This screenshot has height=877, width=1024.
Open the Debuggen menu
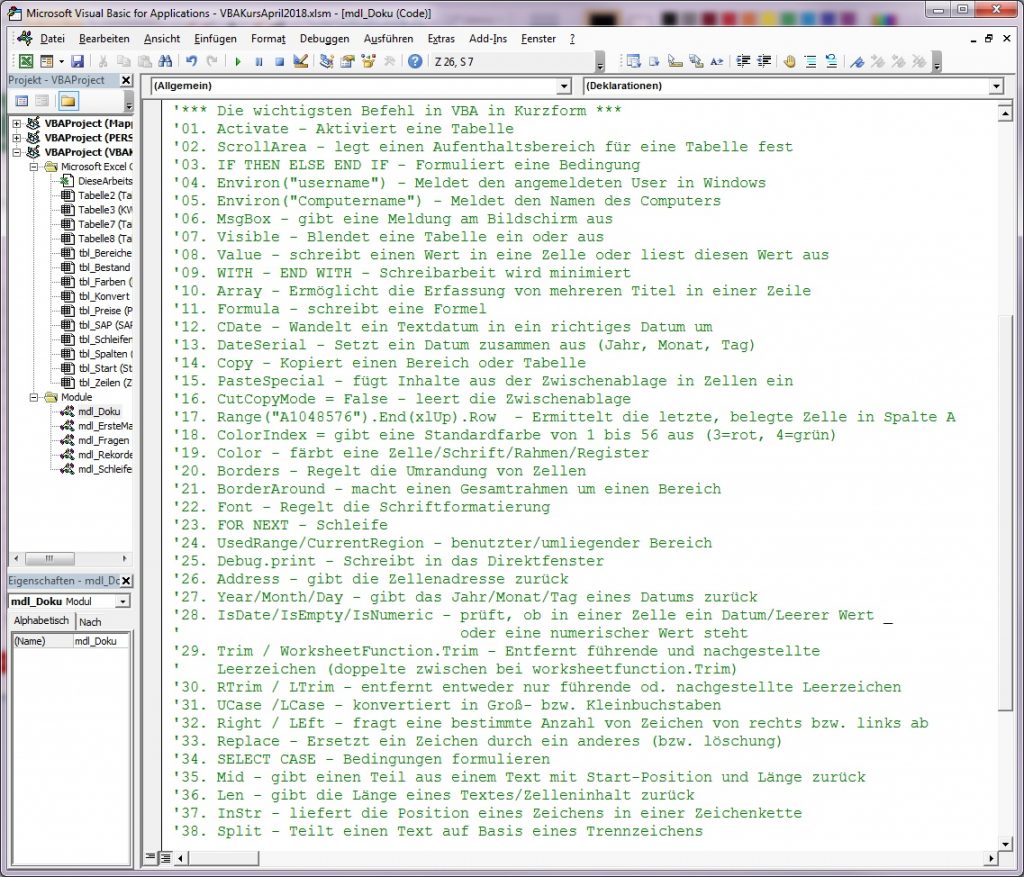coord(323,39)
